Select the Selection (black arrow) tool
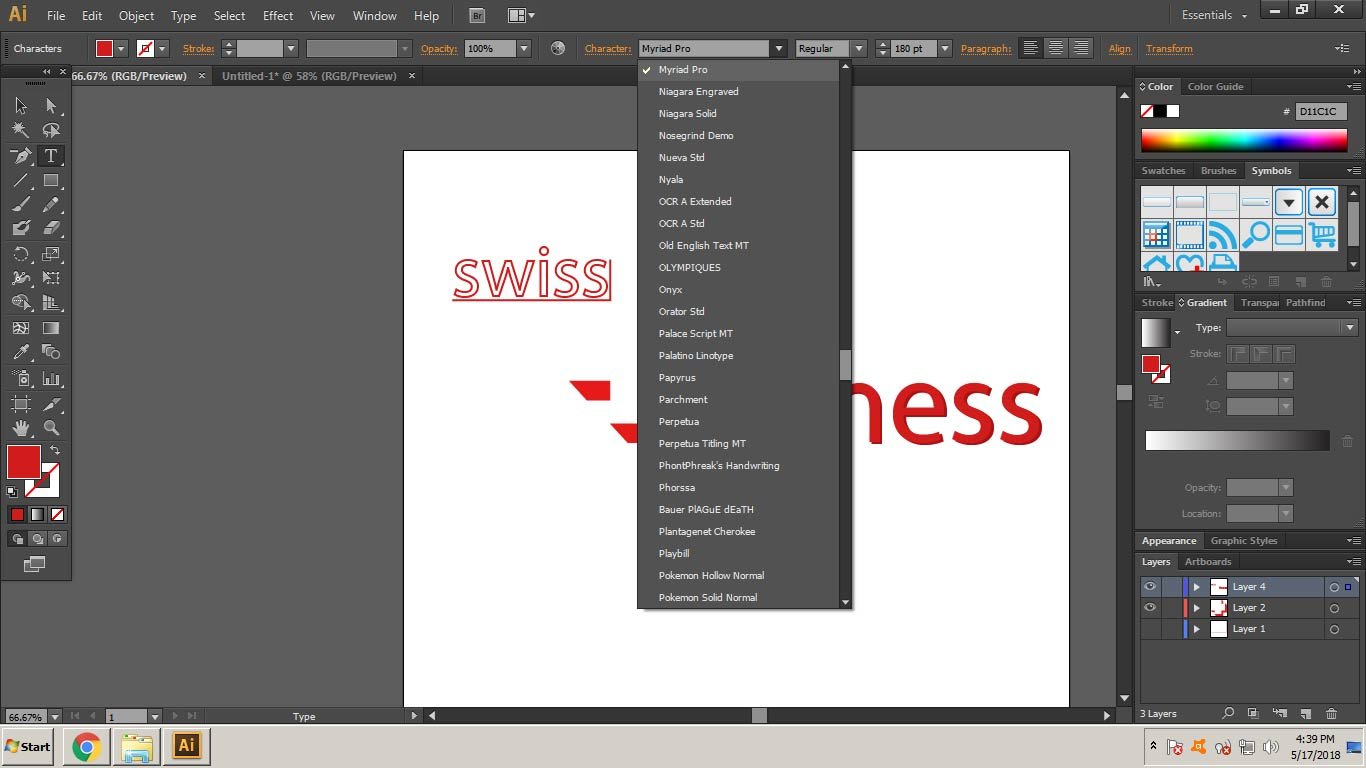This screenshot has height=768, width=1366. tap(21, 106)
